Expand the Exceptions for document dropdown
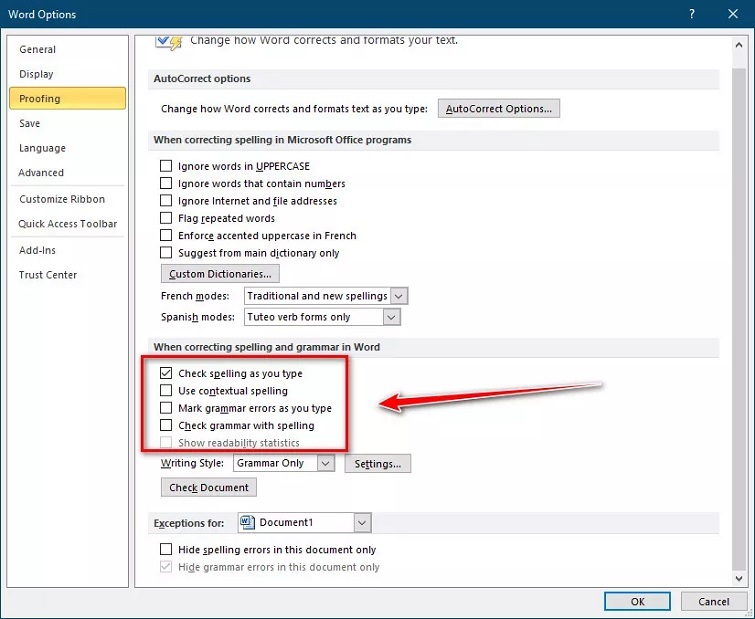 pos(361,522)
